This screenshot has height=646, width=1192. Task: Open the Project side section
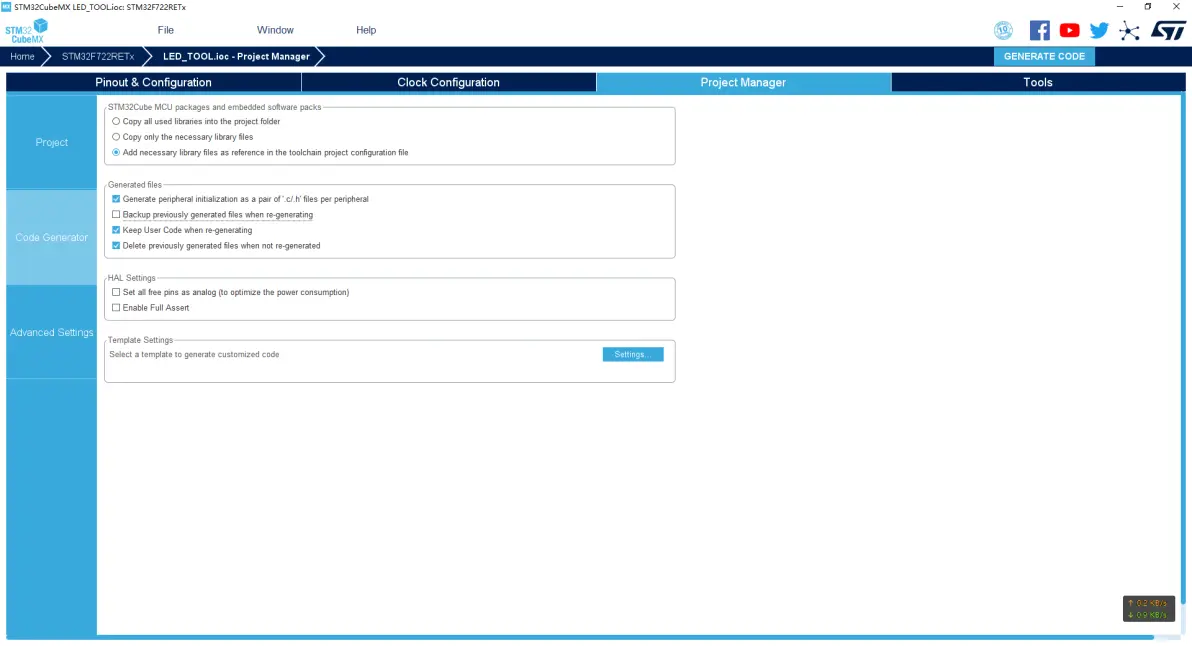click(52, 142)
